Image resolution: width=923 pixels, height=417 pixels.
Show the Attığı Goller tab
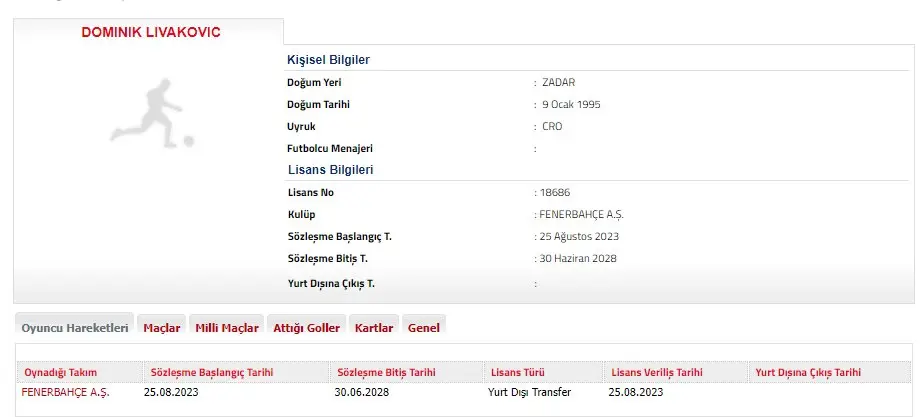[307, 327]
